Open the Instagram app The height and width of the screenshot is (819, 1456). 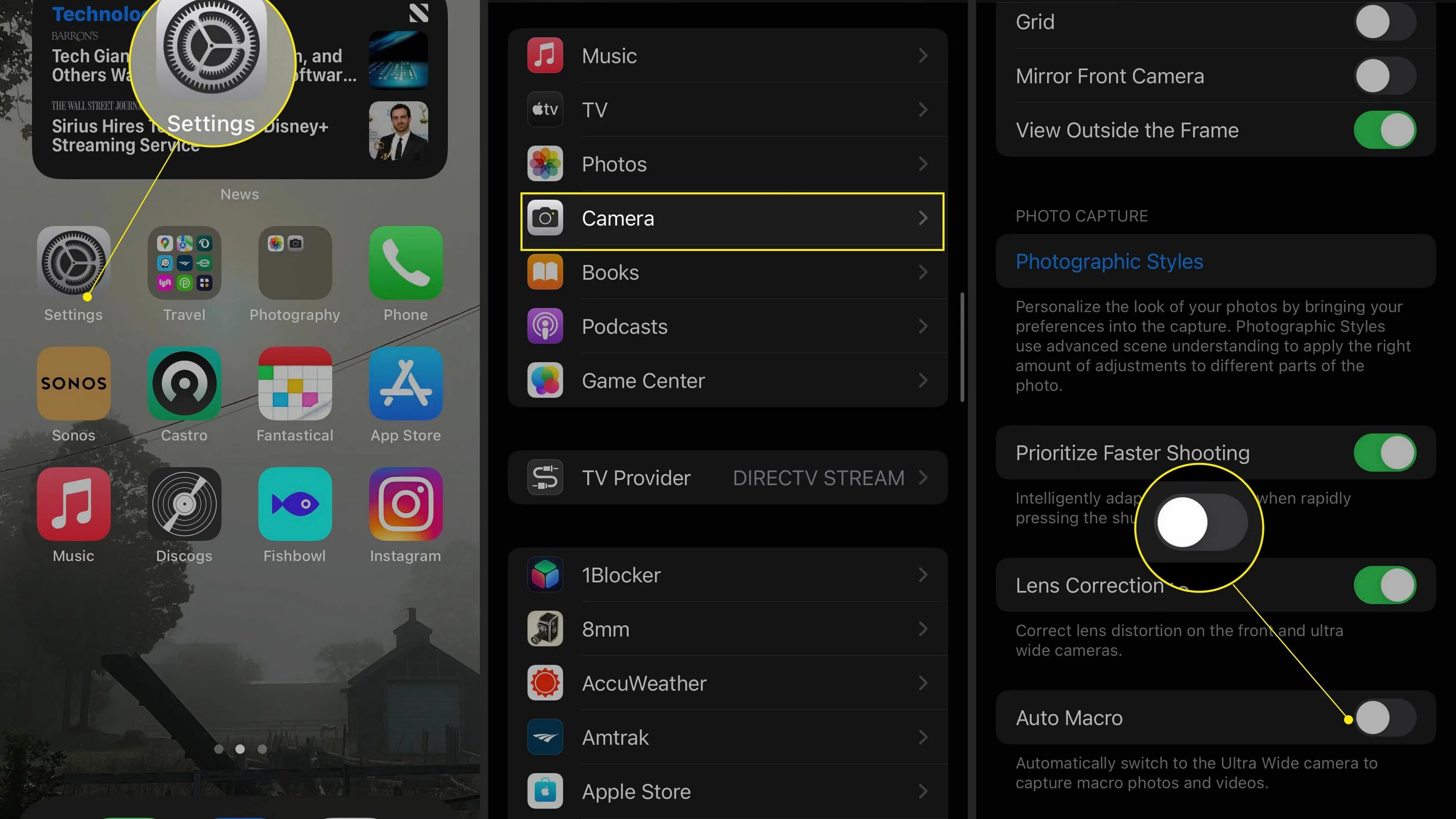(405, 504)
